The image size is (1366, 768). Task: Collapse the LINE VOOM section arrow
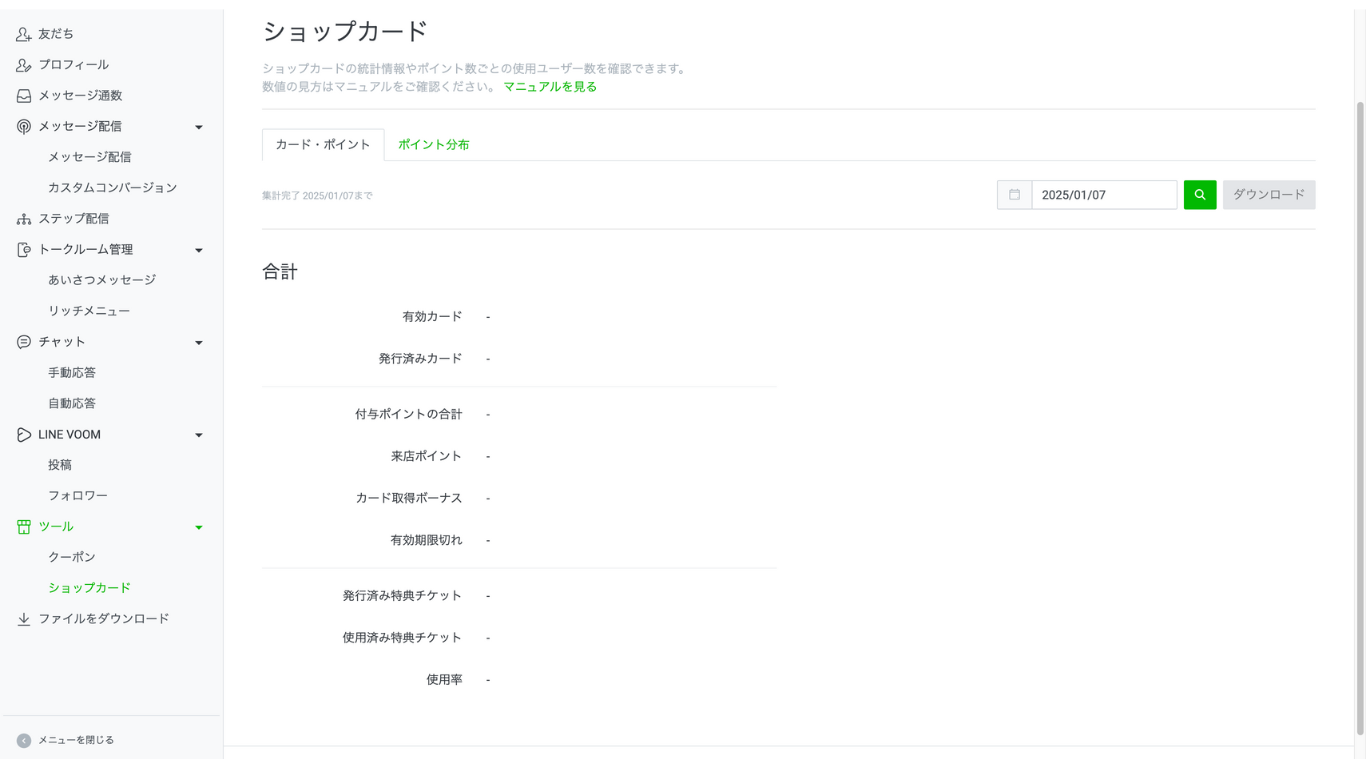coord(199,435)
